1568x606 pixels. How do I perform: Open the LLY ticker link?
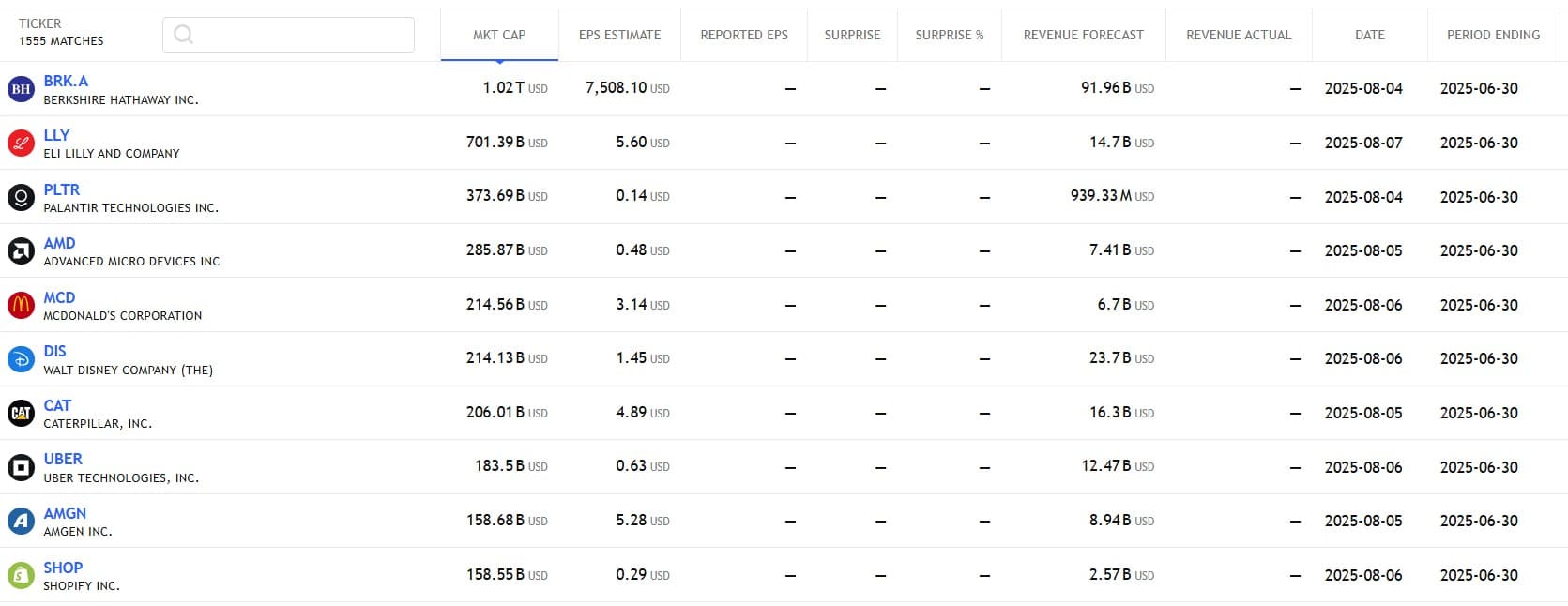tap(56, 135)
